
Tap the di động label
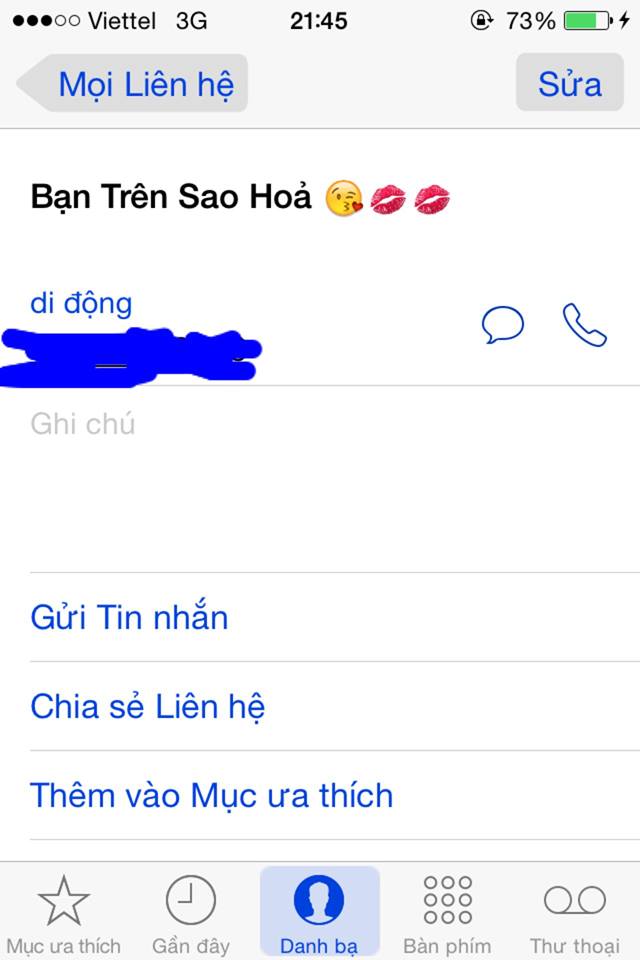[x=81, y=304]
